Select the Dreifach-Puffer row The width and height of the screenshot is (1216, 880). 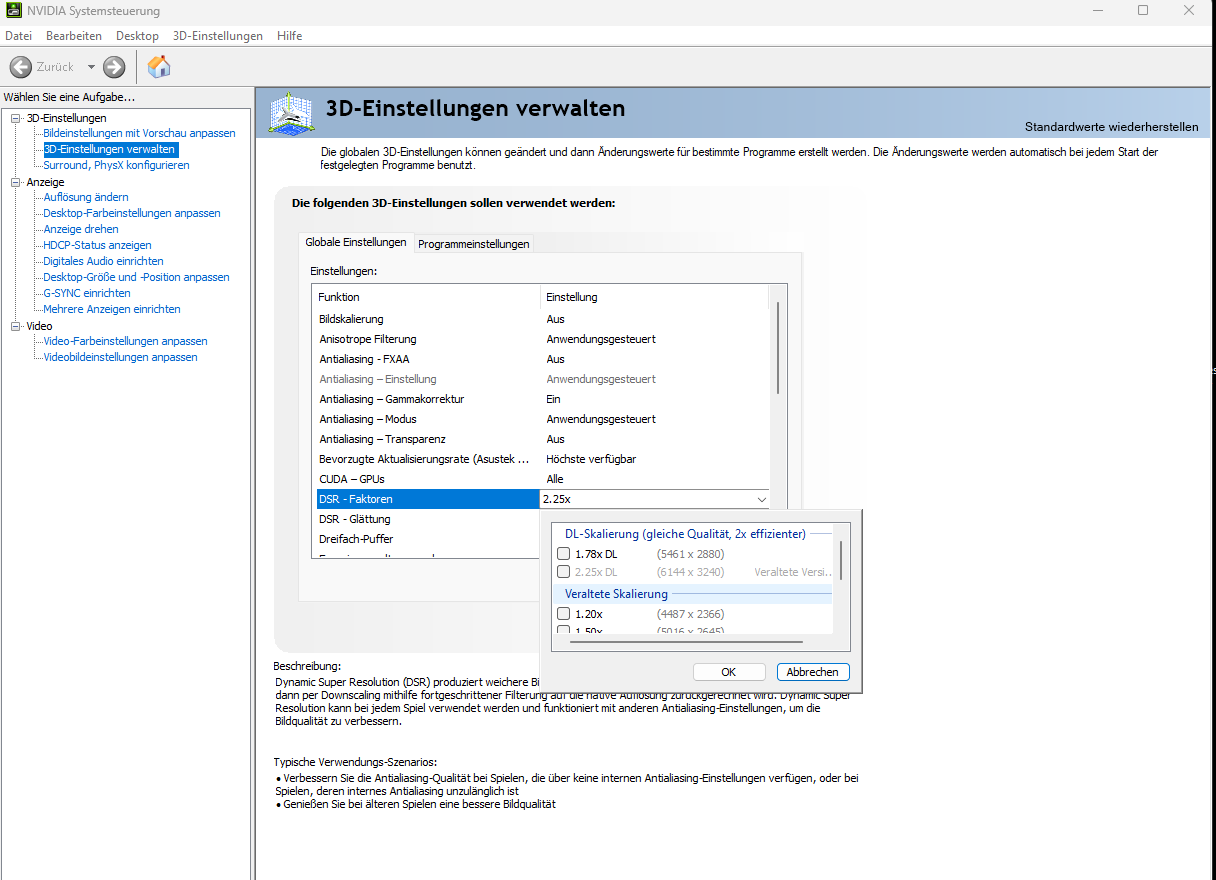(428, 539)
